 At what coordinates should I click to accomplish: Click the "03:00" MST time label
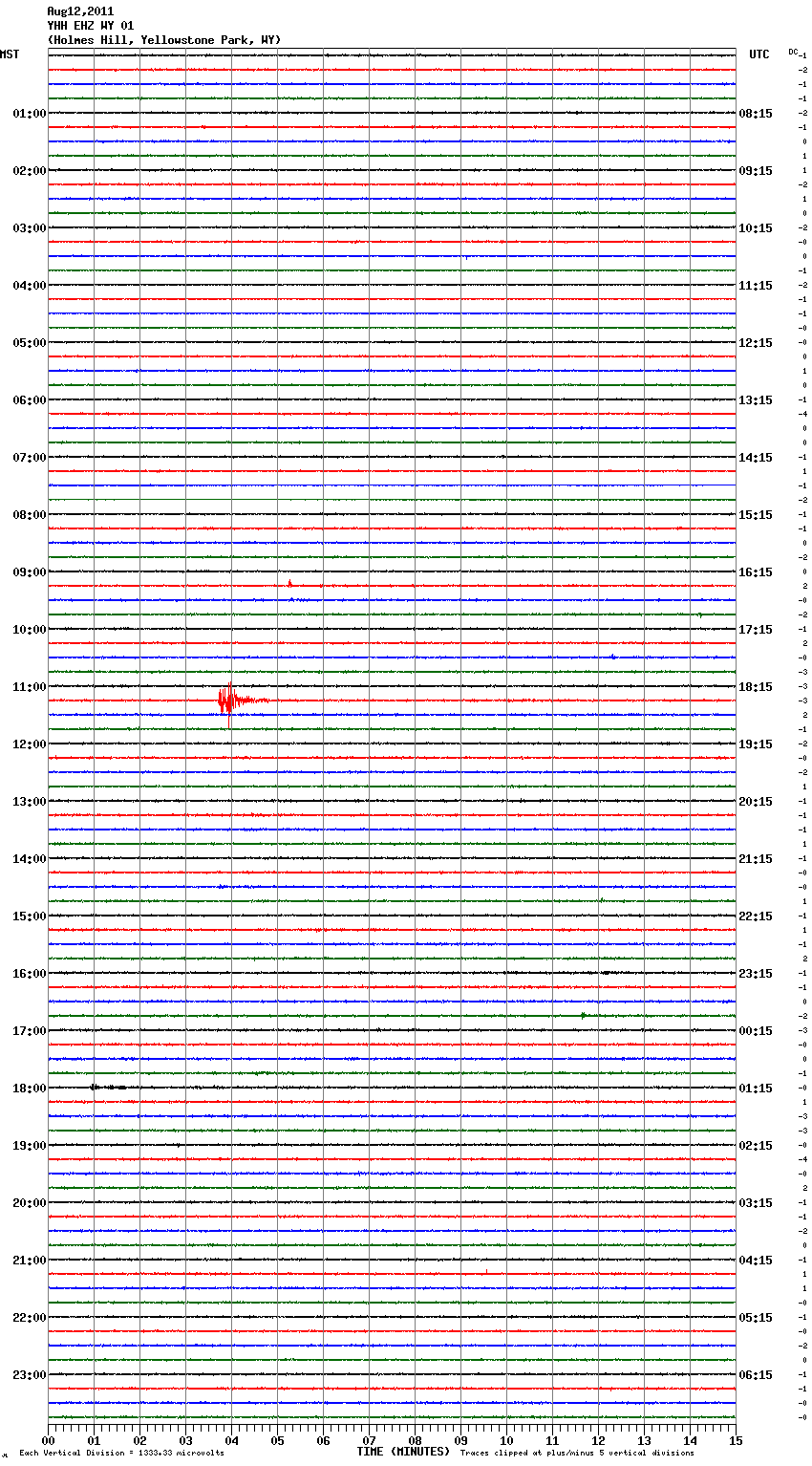tap(29, 228)
